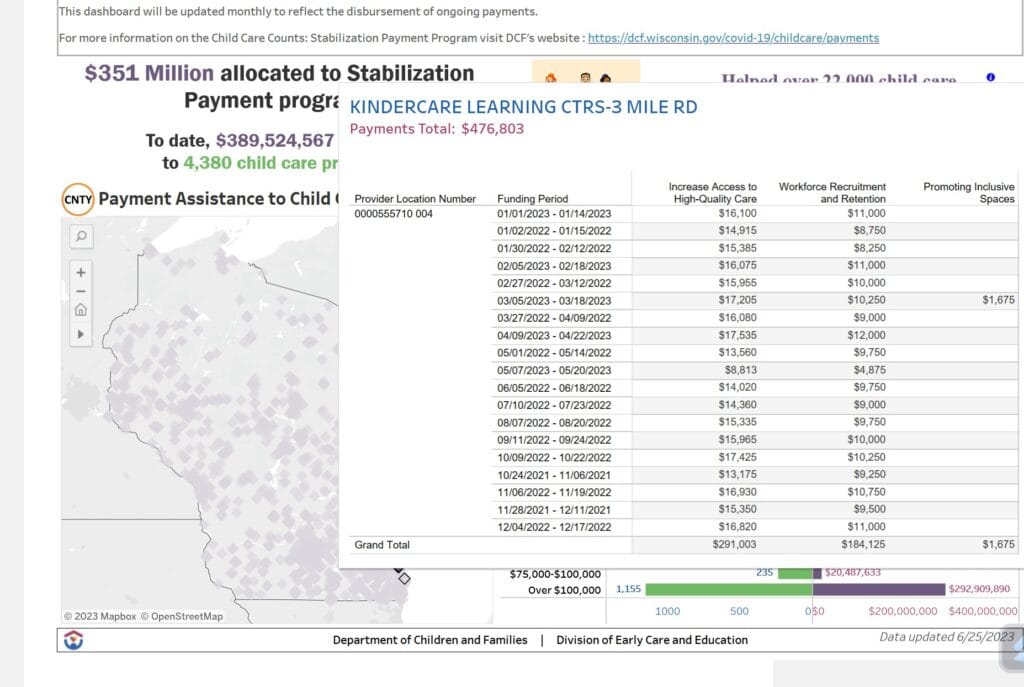1024x687 pixels.
Task: Click Workforce Recruitment and Retention header
Action: coord(832,193)
